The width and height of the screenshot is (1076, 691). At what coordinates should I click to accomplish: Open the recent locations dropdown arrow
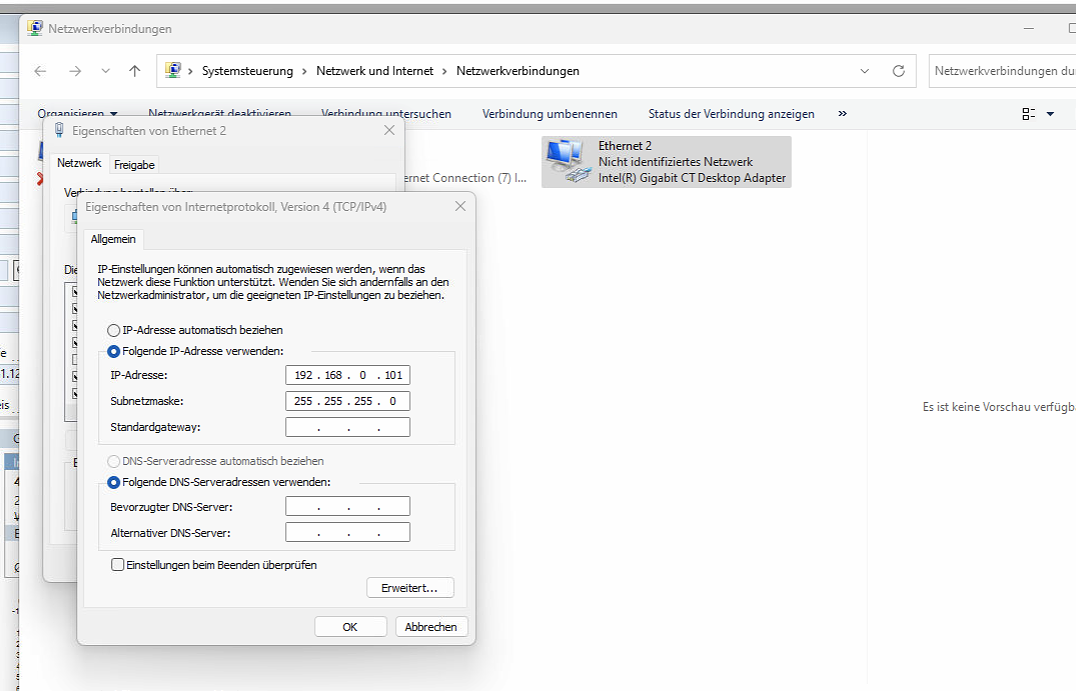[106, 71]
